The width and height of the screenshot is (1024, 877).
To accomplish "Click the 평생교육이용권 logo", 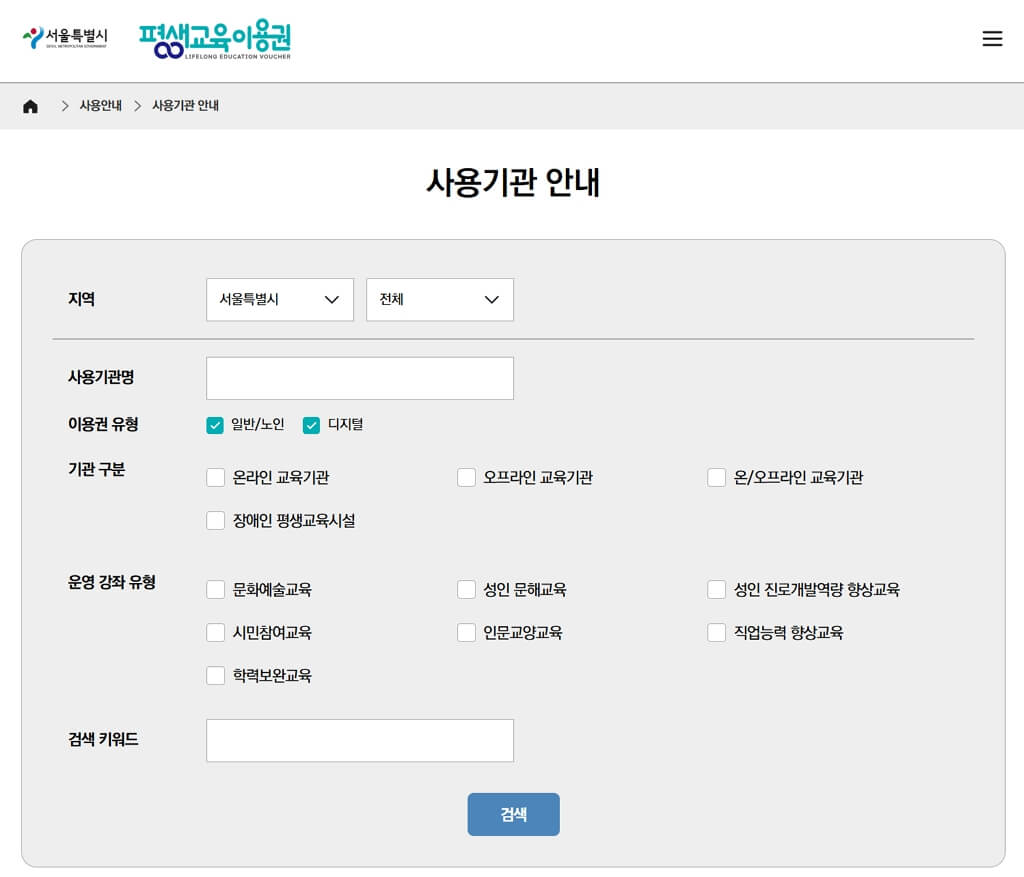I will [x=215, y=40].
